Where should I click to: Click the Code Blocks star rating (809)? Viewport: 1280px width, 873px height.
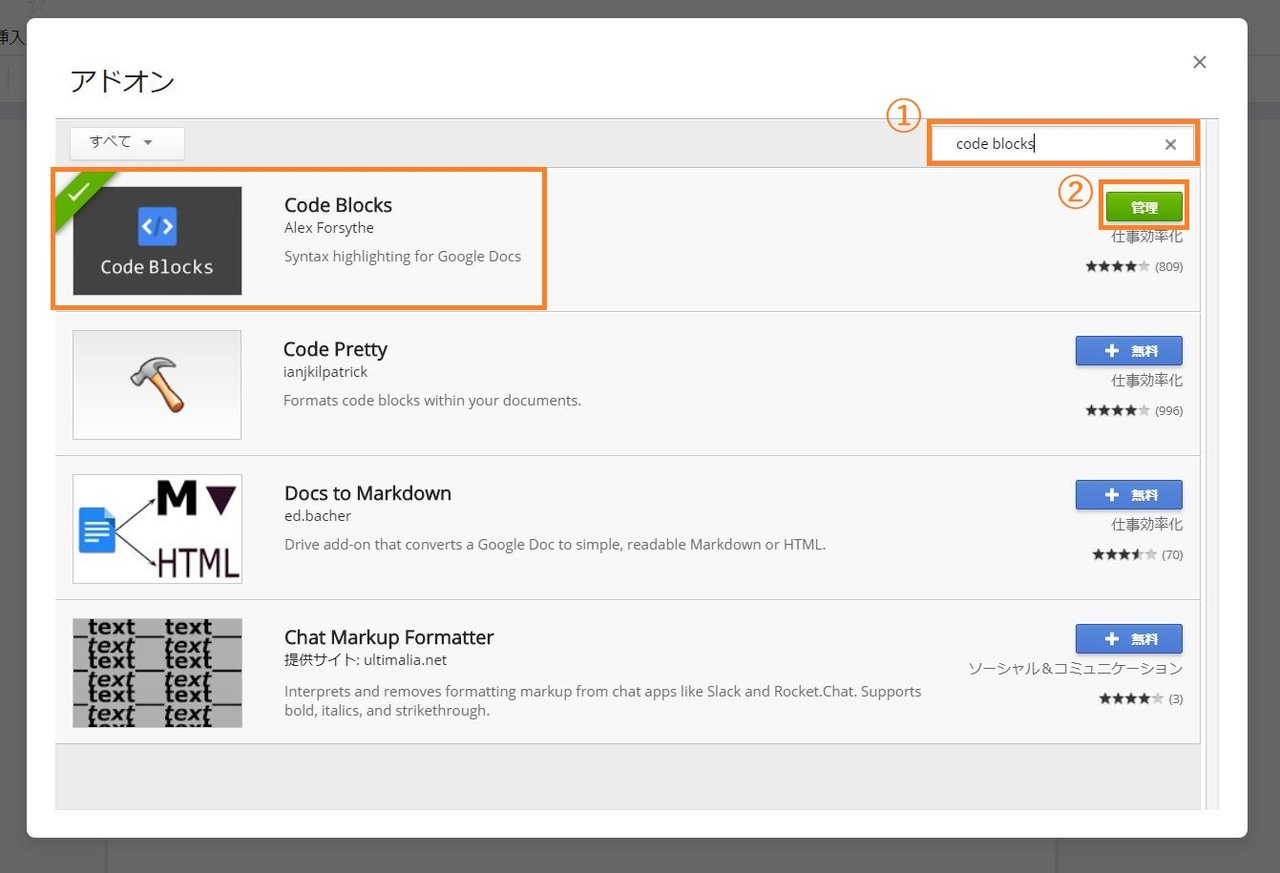click(x=1134, y=267)
